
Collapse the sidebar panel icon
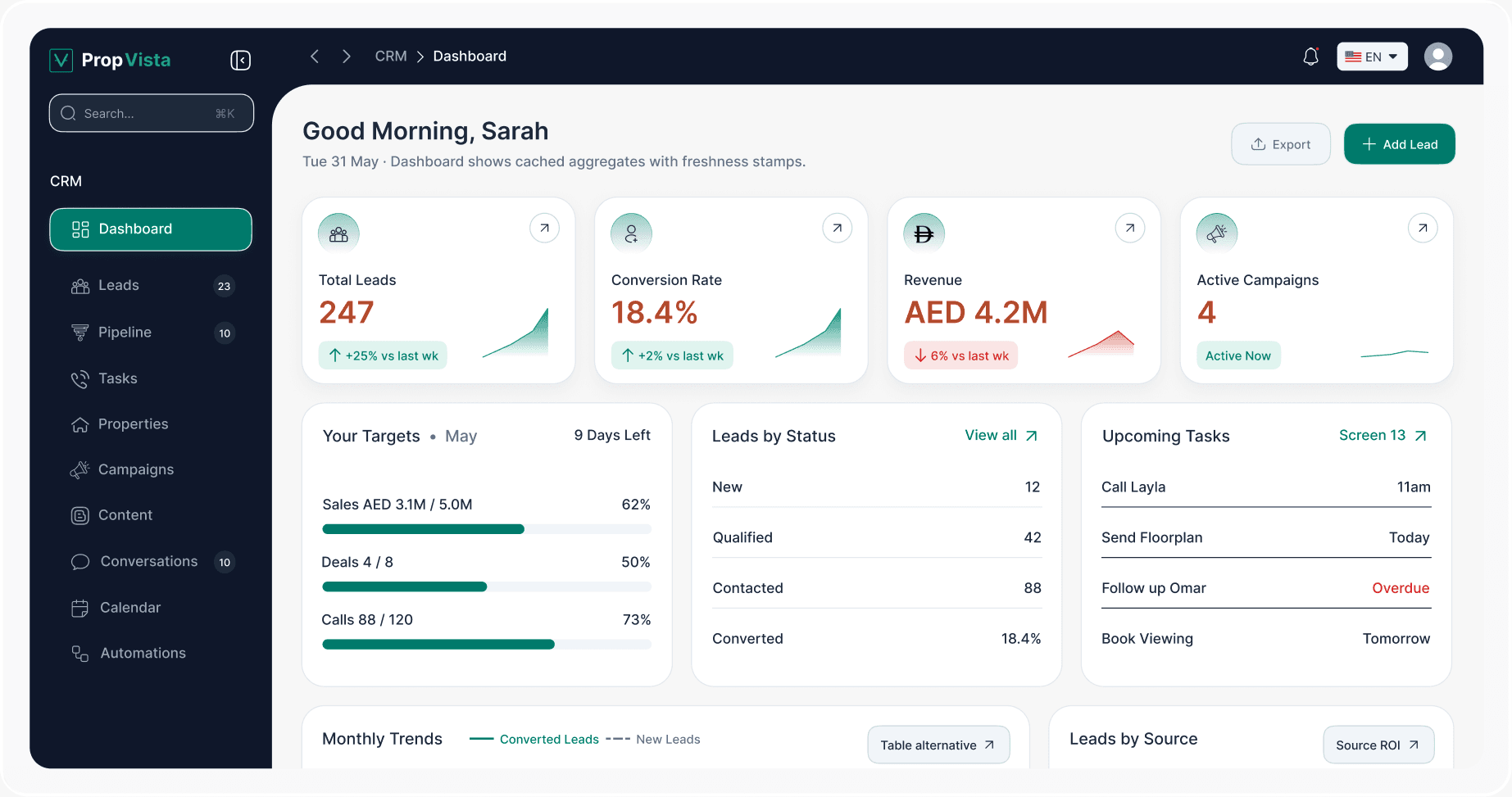pyautogui.click(x=240, y=60)
